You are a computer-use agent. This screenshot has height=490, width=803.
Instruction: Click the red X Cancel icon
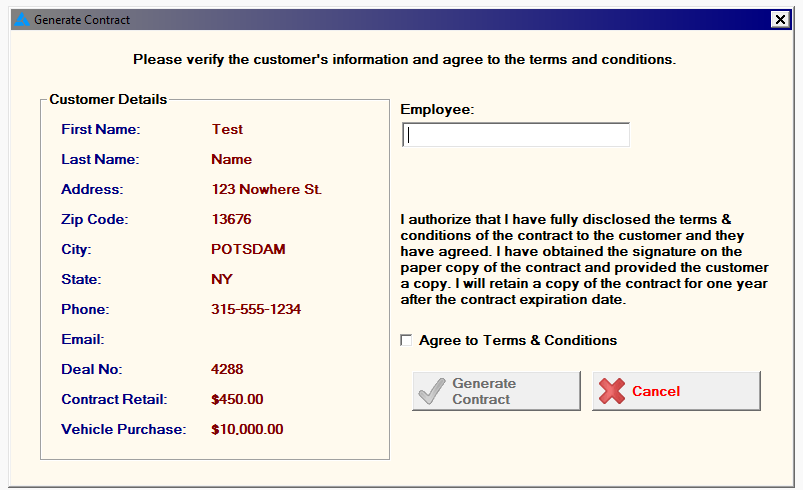[x=612, y=391]
